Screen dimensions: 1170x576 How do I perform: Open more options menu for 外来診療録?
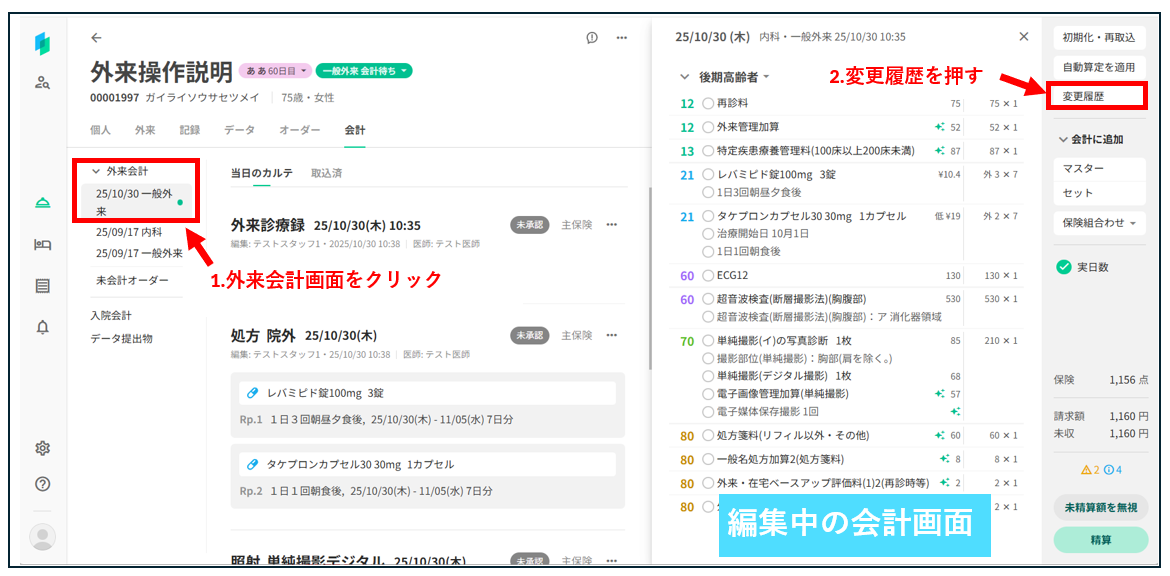click(x=613, y=224)
